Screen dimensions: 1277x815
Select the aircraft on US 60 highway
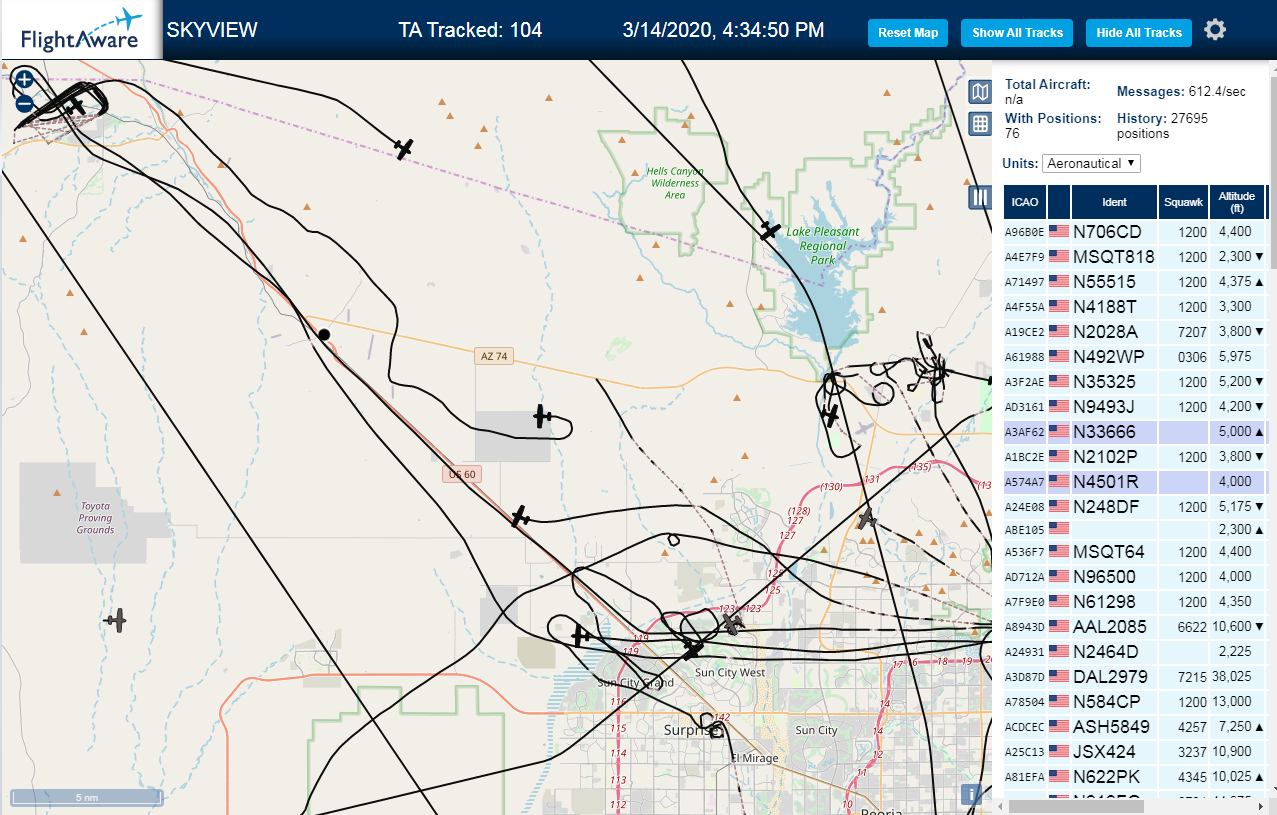(x=520, y=516)
